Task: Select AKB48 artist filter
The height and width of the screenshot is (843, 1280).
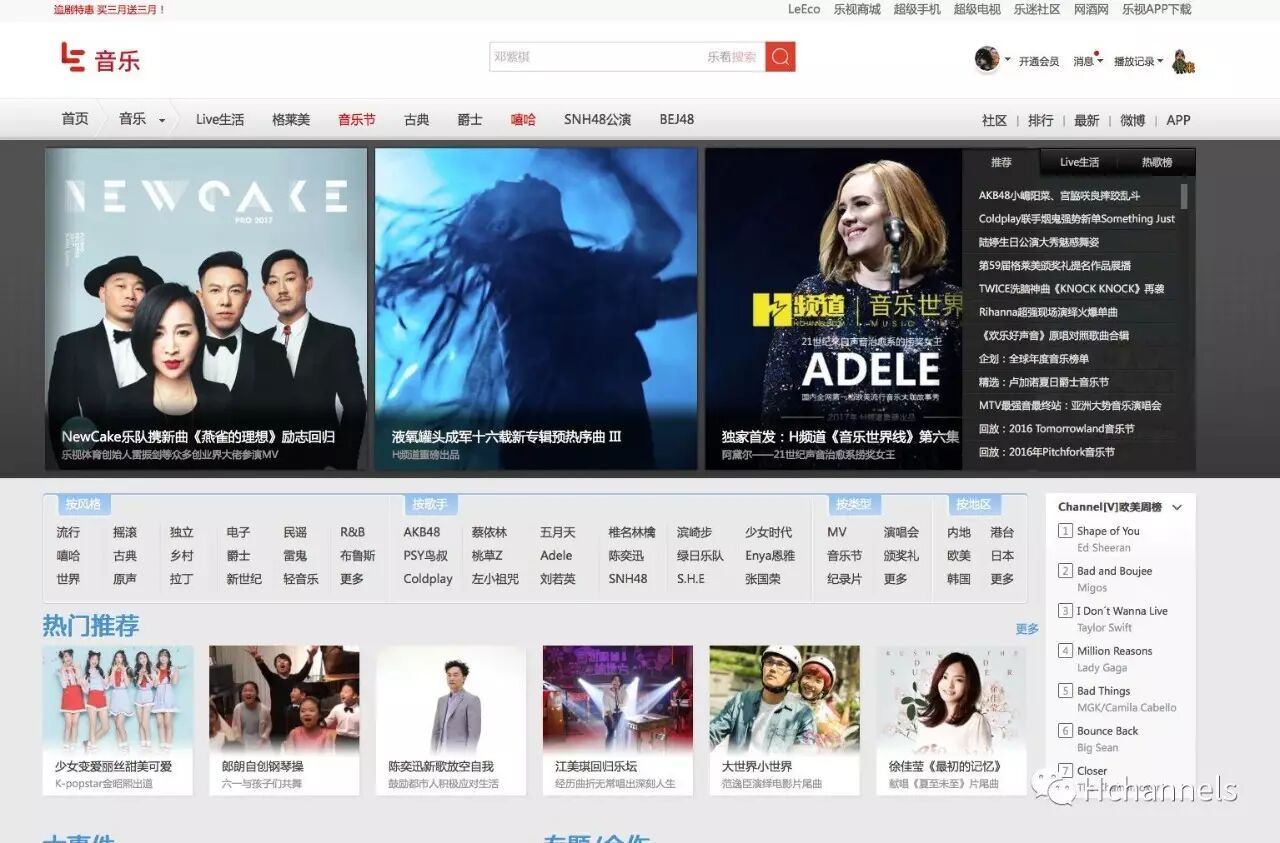Action: click(x=422, y=533)
